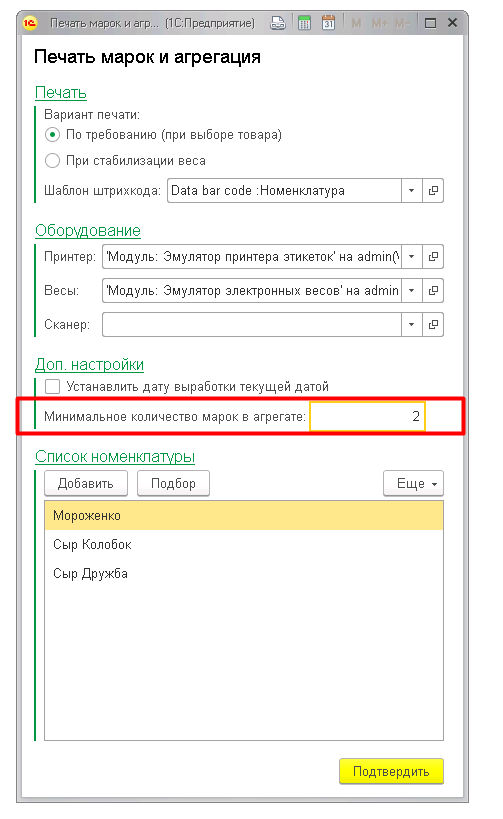The width and height of the screenshot is (503, 819).
Task: Collapse the Список номенклатуры section header
Action: click(x=115, y=457)
